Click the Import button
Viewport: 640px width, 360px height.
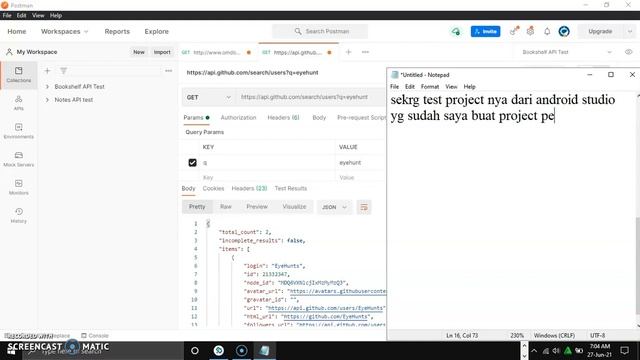(x=162, y=52)
